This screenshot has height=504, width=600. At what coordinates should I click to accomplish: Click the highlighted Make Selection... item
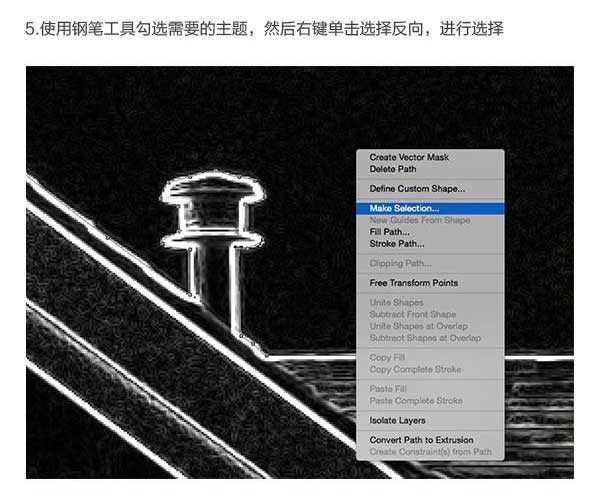pos(404,208)
